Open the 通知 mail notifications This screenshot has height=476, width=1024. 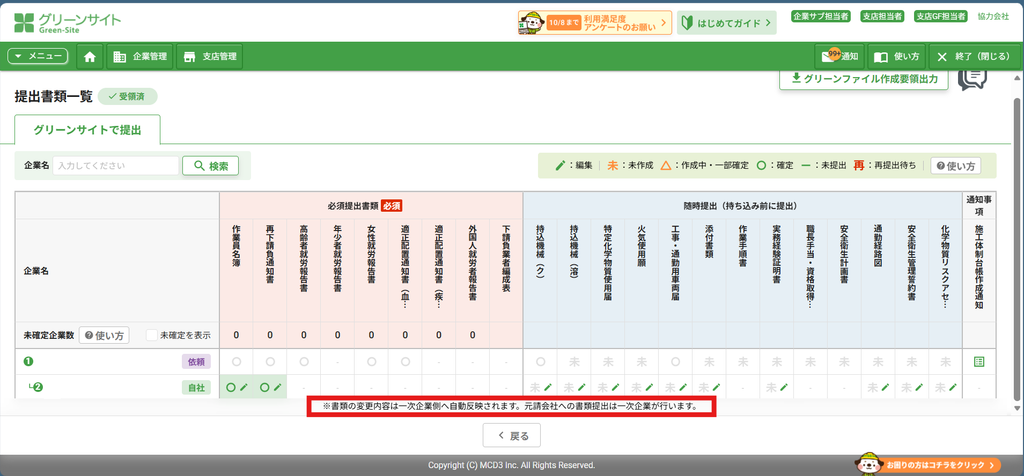click(x=840, y=57)
